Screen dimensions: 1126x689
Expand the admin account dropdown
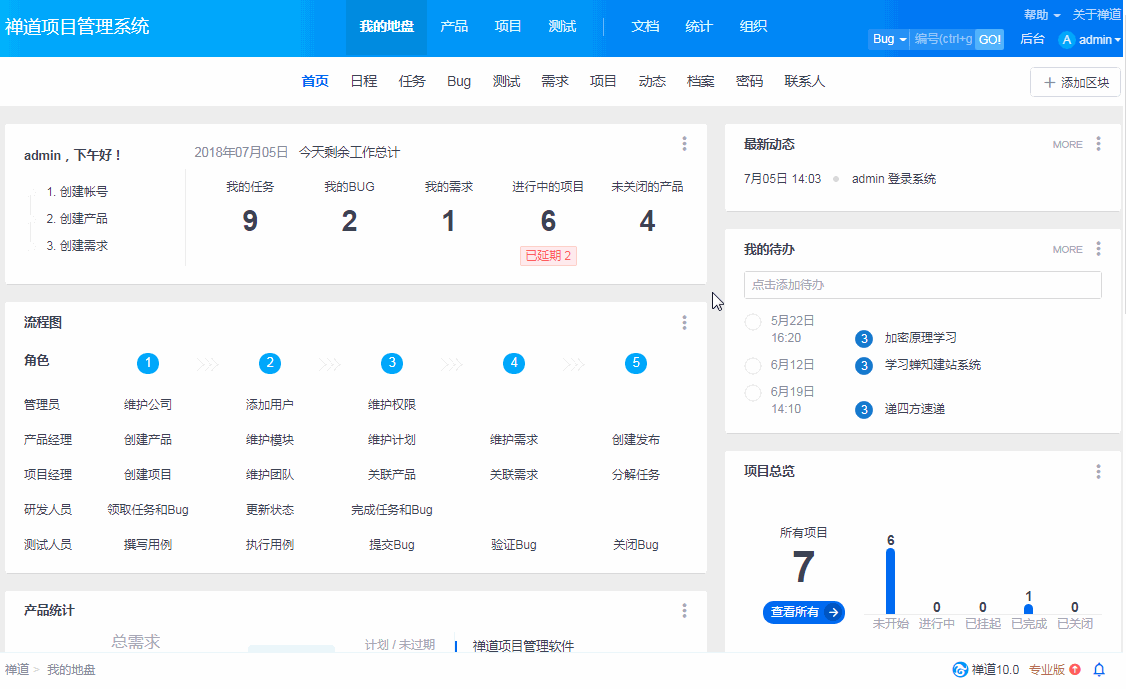(1099, 40)
